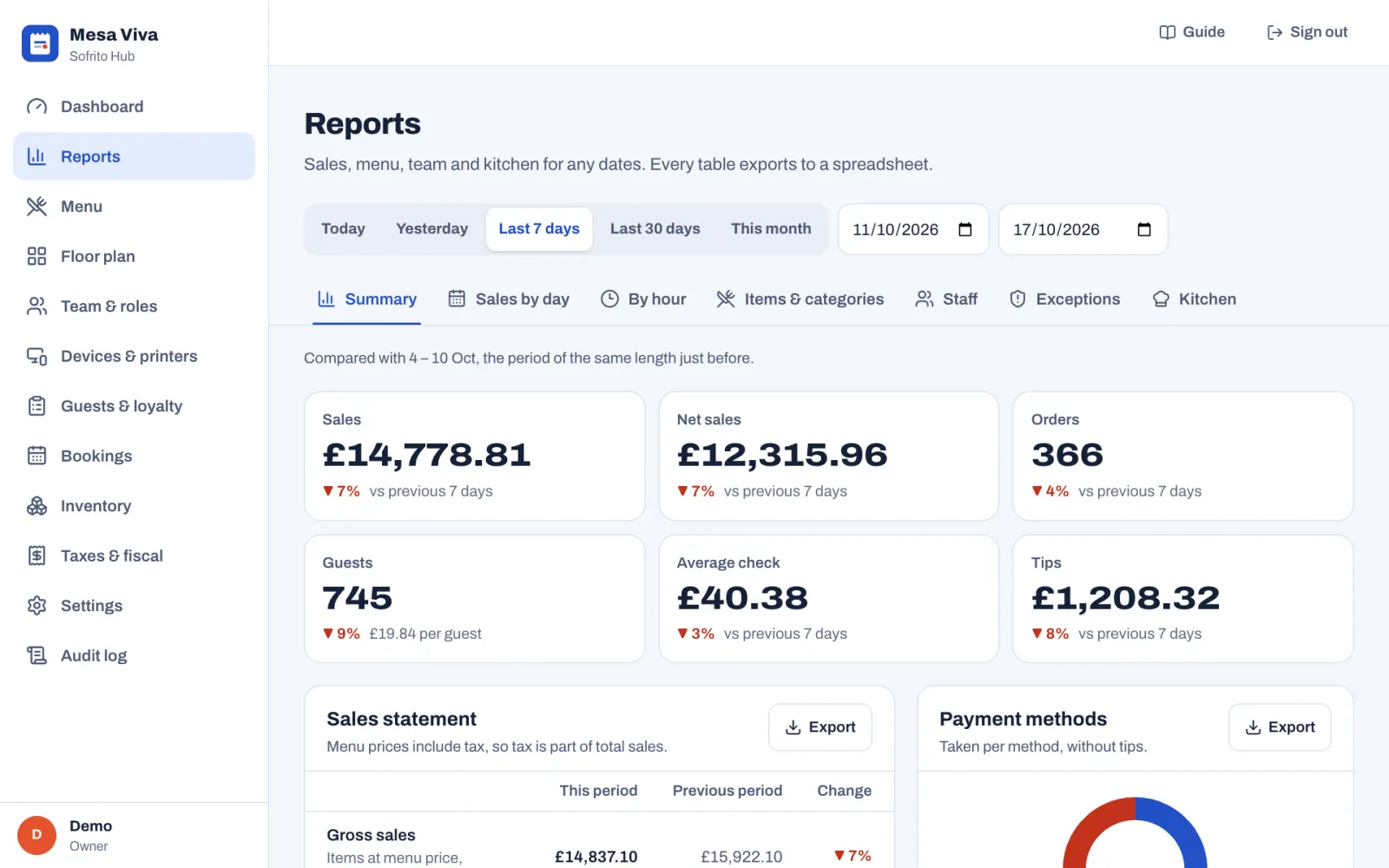Open calendar picker for start date 11/10/2026

tap(964, 229)
